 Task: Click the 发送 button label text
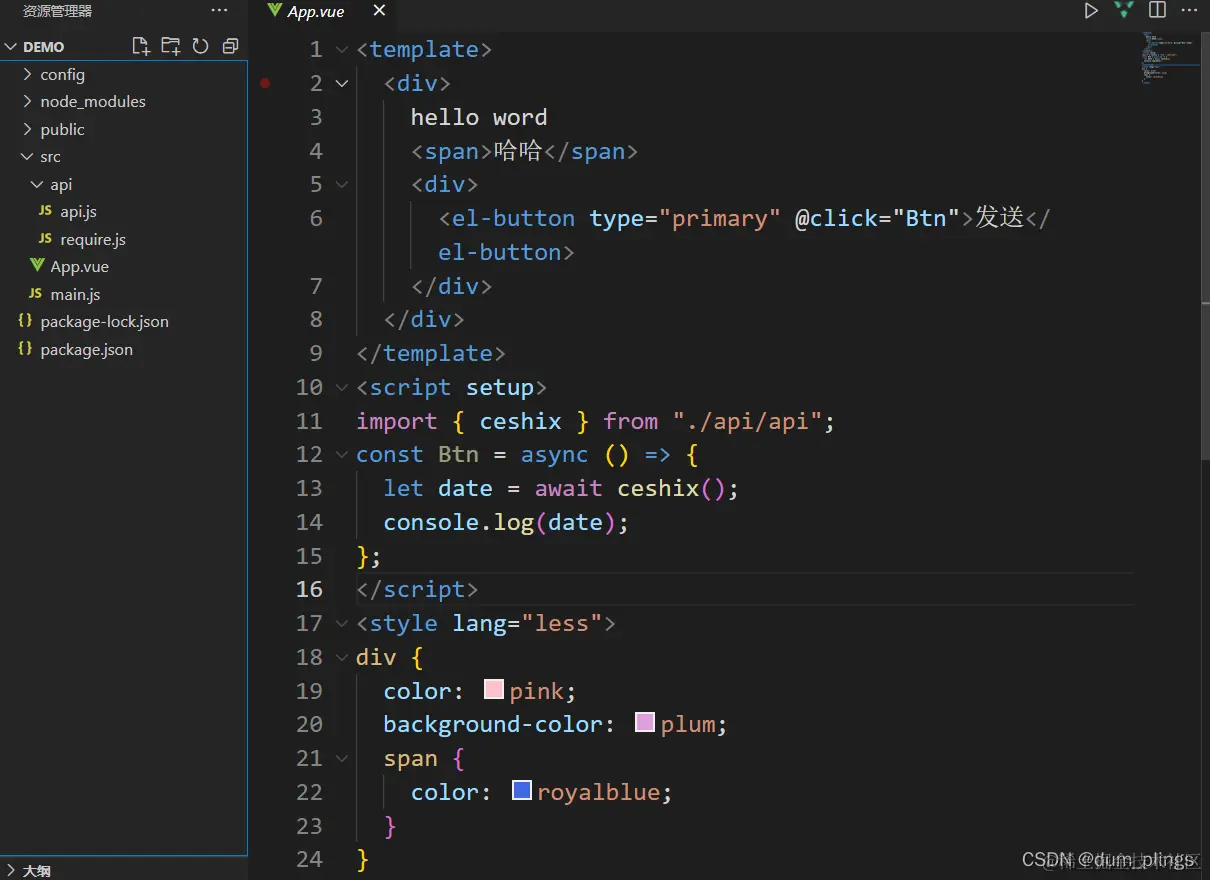(x=999, y=218)
